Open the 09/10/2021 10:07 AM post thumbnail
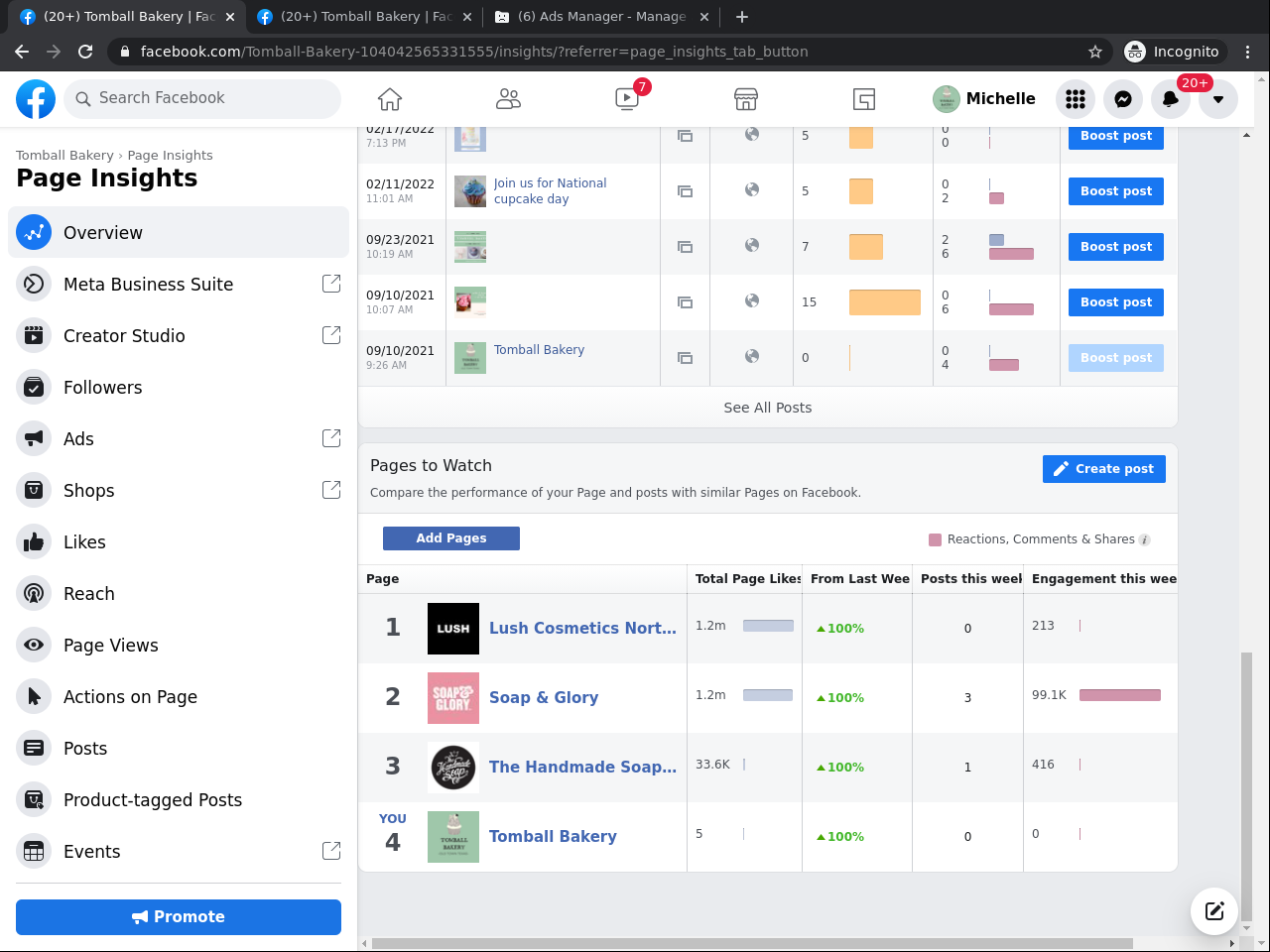 (470, 302)
